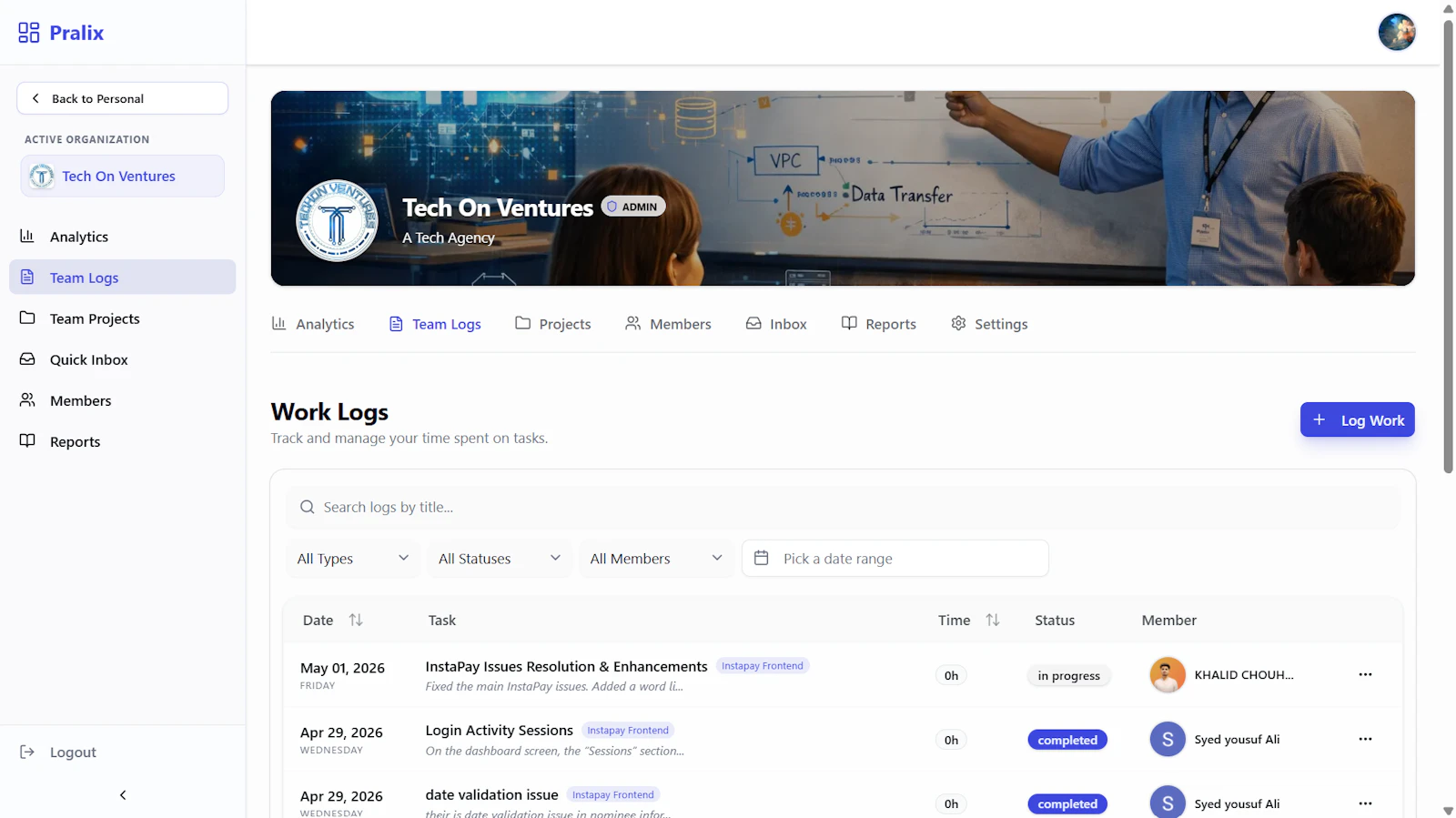Viewport: 1456px width, 818px height.
Task: Click the Log Work button
Action: [1357, 419]
